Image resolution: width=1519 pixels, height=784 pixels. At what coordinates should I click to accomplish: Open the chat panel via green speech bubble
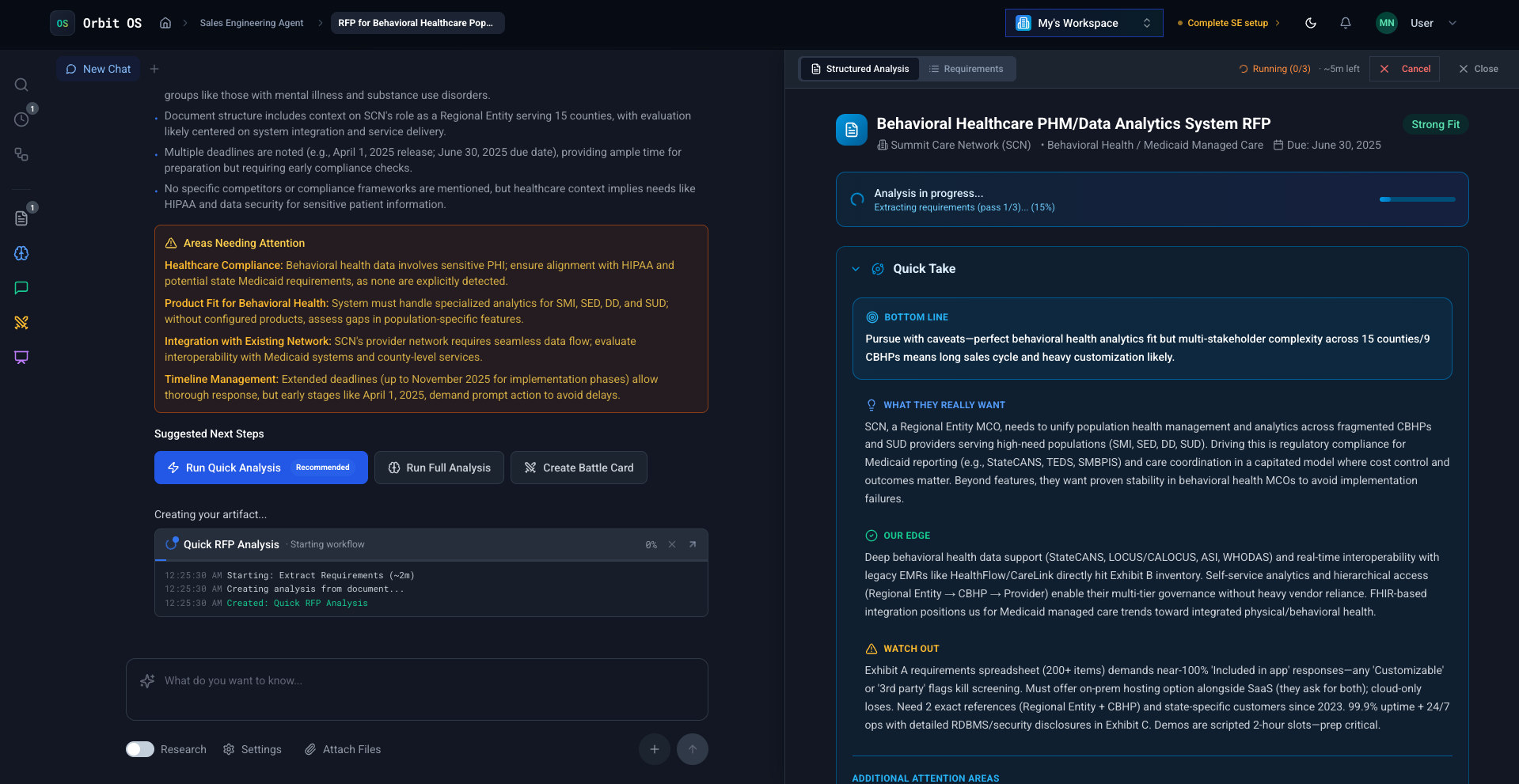(21, 287)
